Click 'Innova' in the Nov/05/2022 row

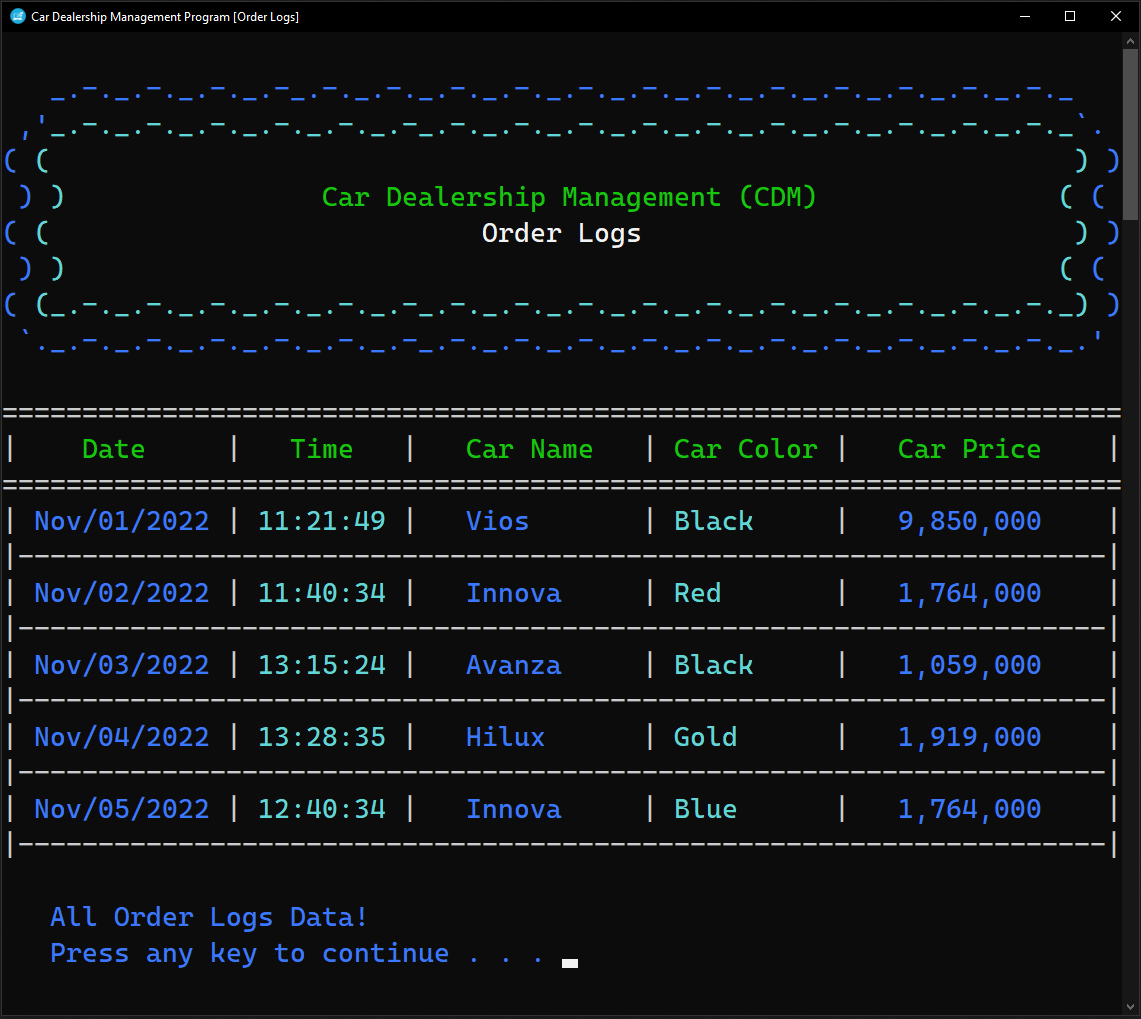click(513, 809)
